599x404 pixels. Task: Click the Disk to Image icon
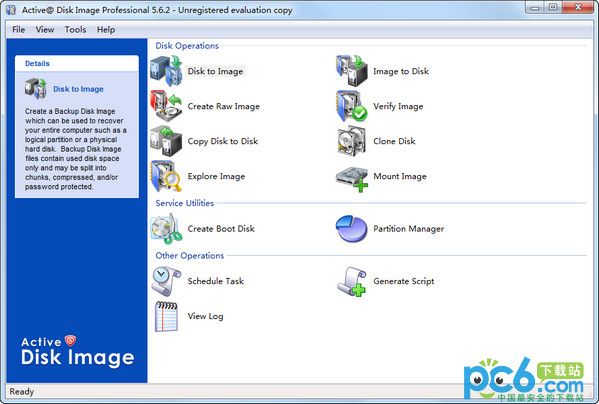click(167, 71)
